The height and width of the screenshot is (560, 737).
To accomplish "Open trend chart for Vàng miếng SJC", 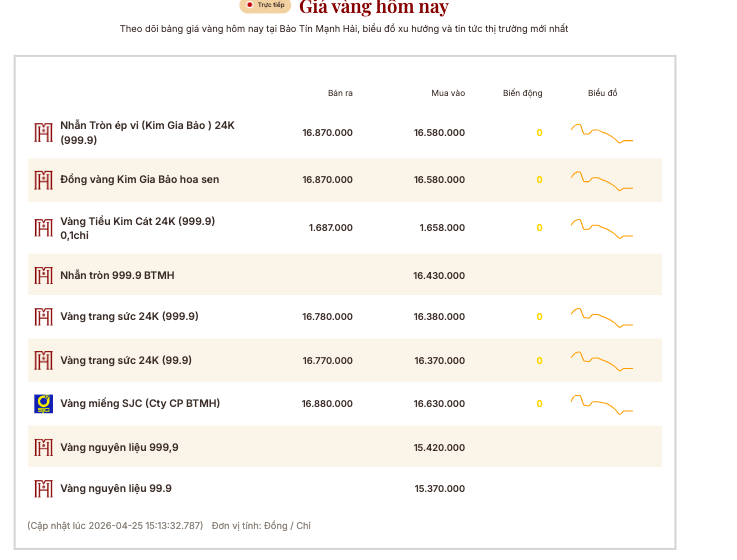I will (602, 404).
